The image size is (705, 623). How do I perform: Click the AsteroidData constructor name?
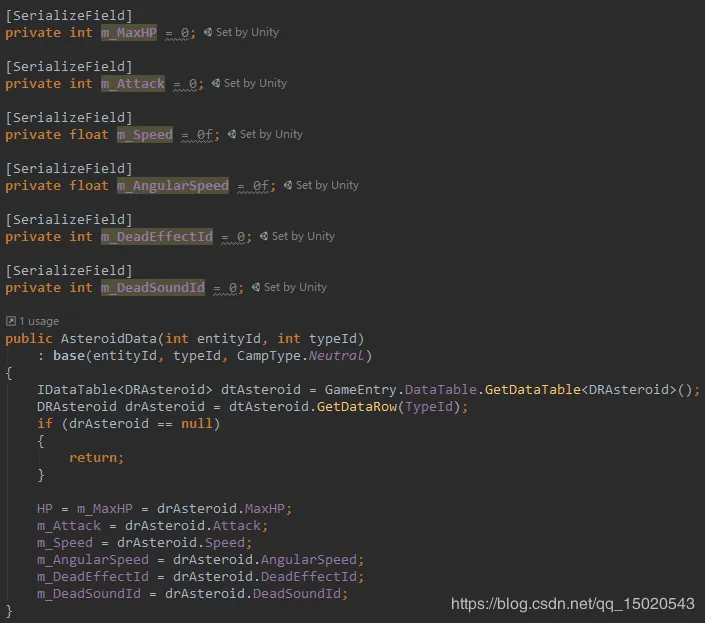[108, 338]
